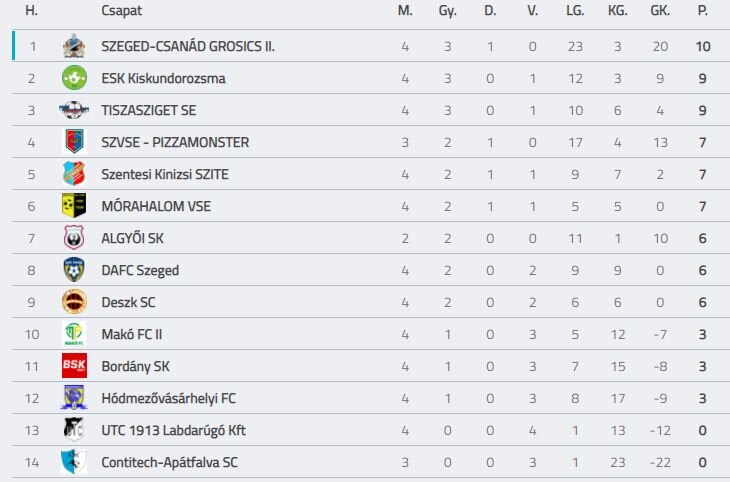Click the ALGYŐI SK club badge
This screenshot has width=730, height=482.
click(74, 238)
